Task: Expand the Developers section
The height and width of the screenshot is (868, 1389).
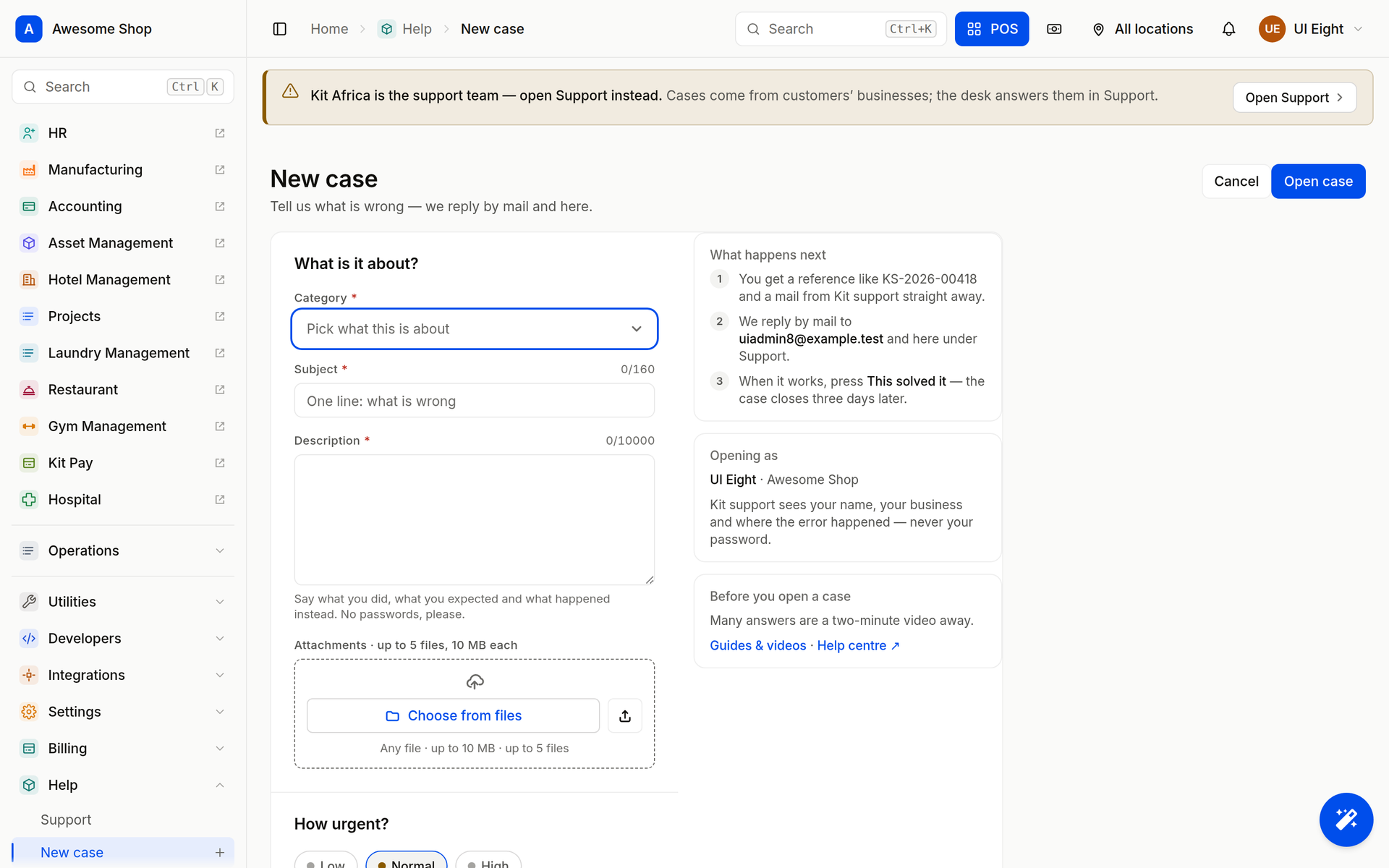Action: pos(123,639)
